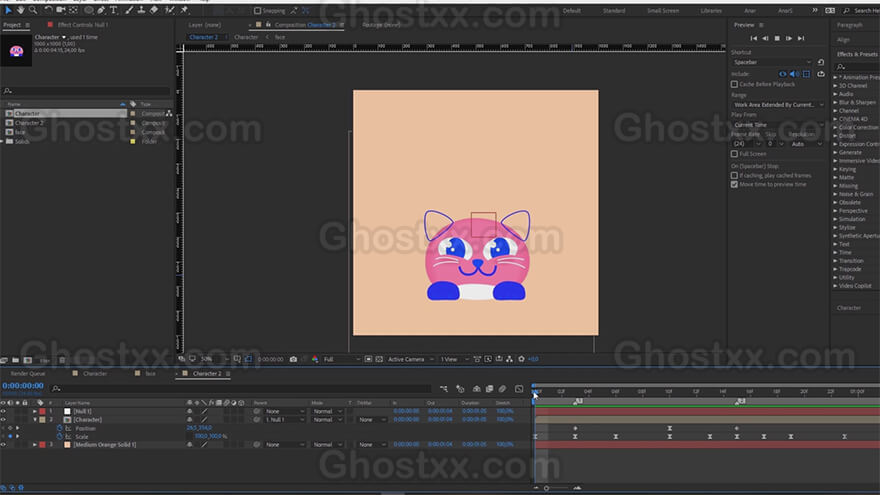Select the Unified Camera tool

tap(61, 10)
